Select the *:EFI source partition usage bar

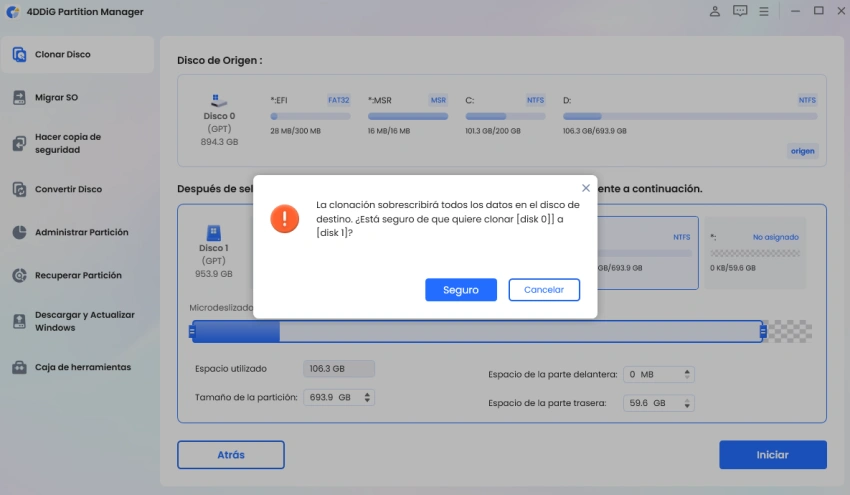pos(310,116)
